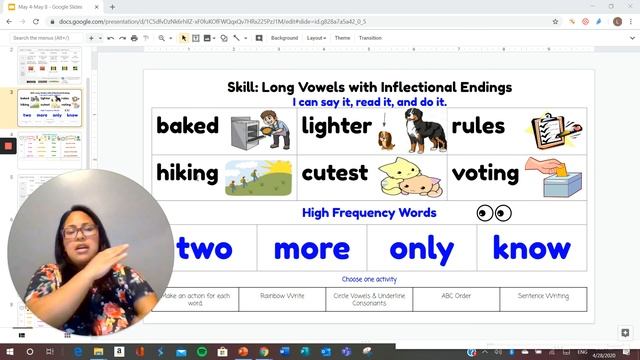Open Google Chrome from the taskbar
640x360 pixels.
pos(264,351)
